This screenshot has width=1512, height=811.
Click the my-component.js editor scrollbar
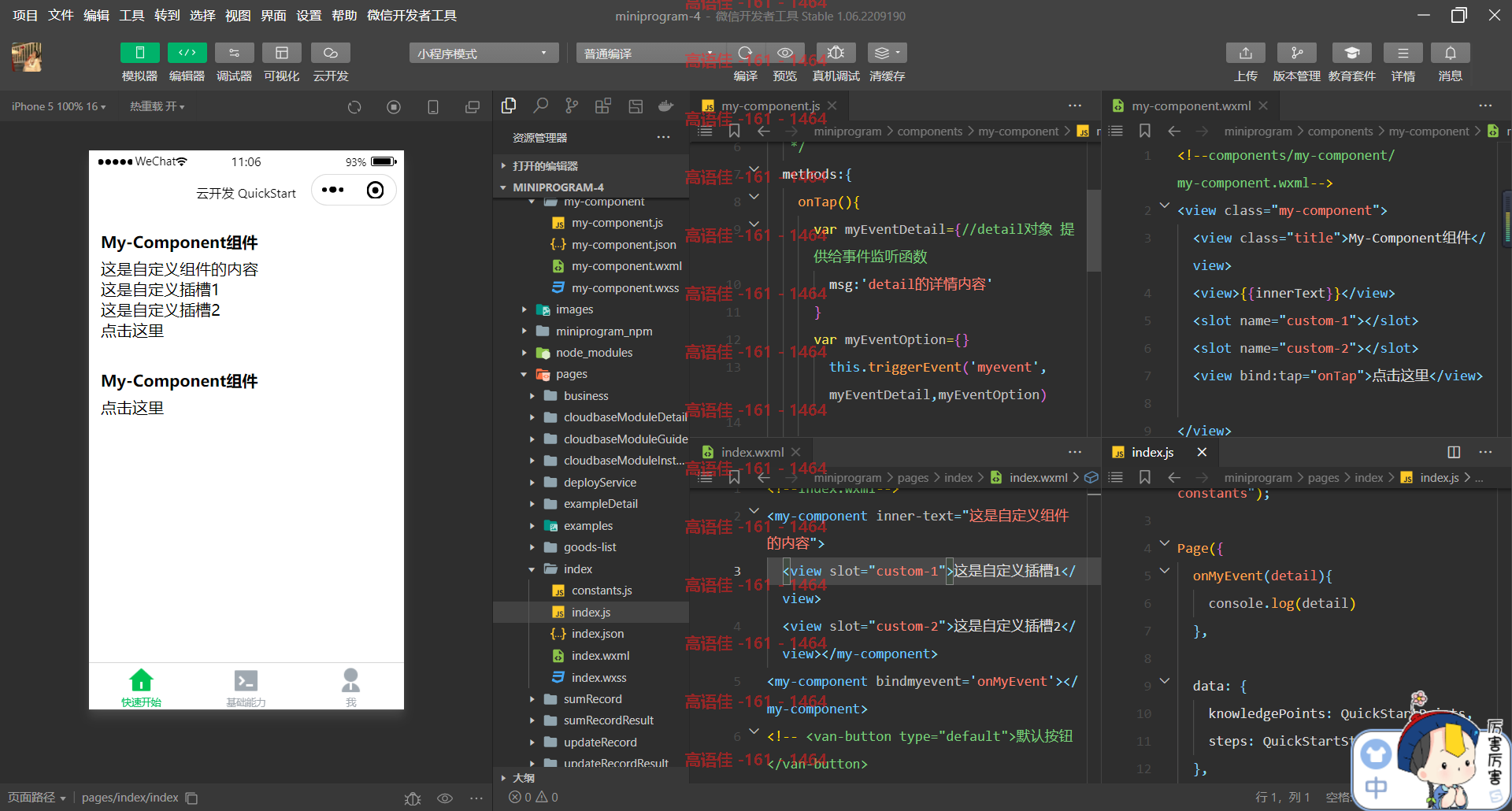pyautogui.click(x=1093, y=230)
